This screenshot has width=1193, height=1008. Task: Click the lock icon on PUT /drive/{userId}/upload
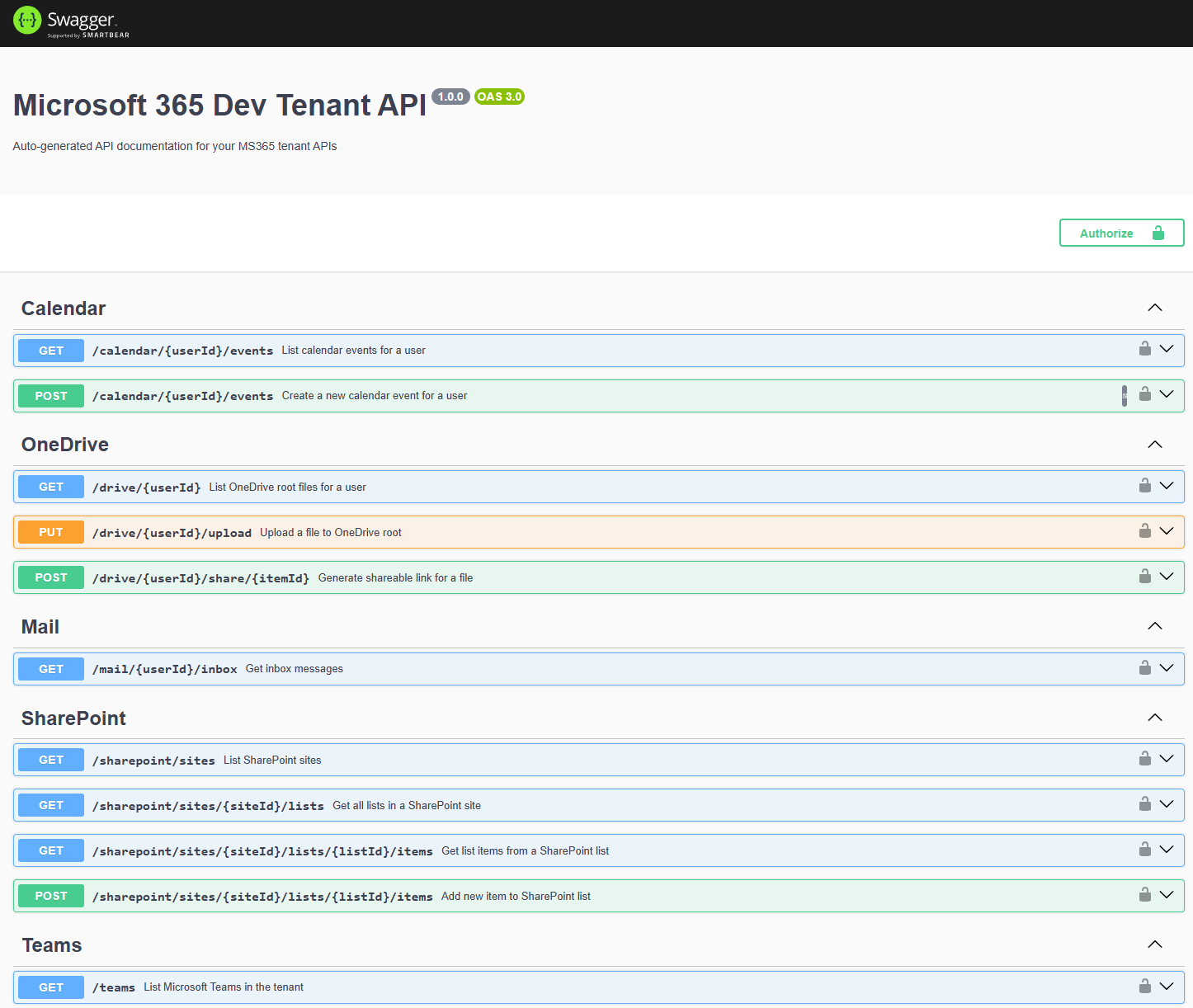click(1145, 531)
